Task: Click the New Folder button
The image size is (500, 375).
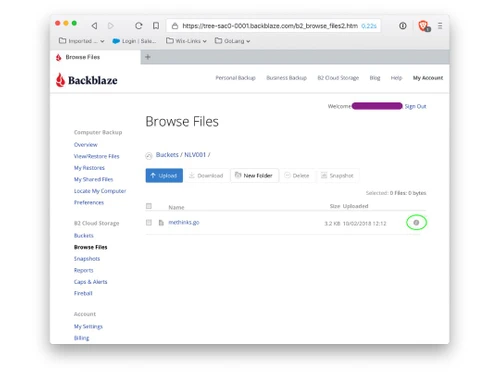Action: [x=254, y=175]
